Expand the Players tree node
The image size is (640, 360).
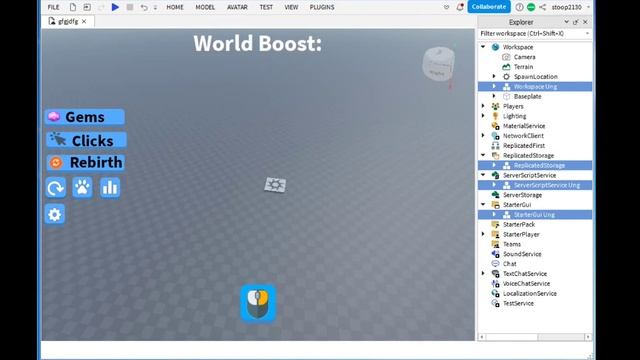[x=483, y=106]
